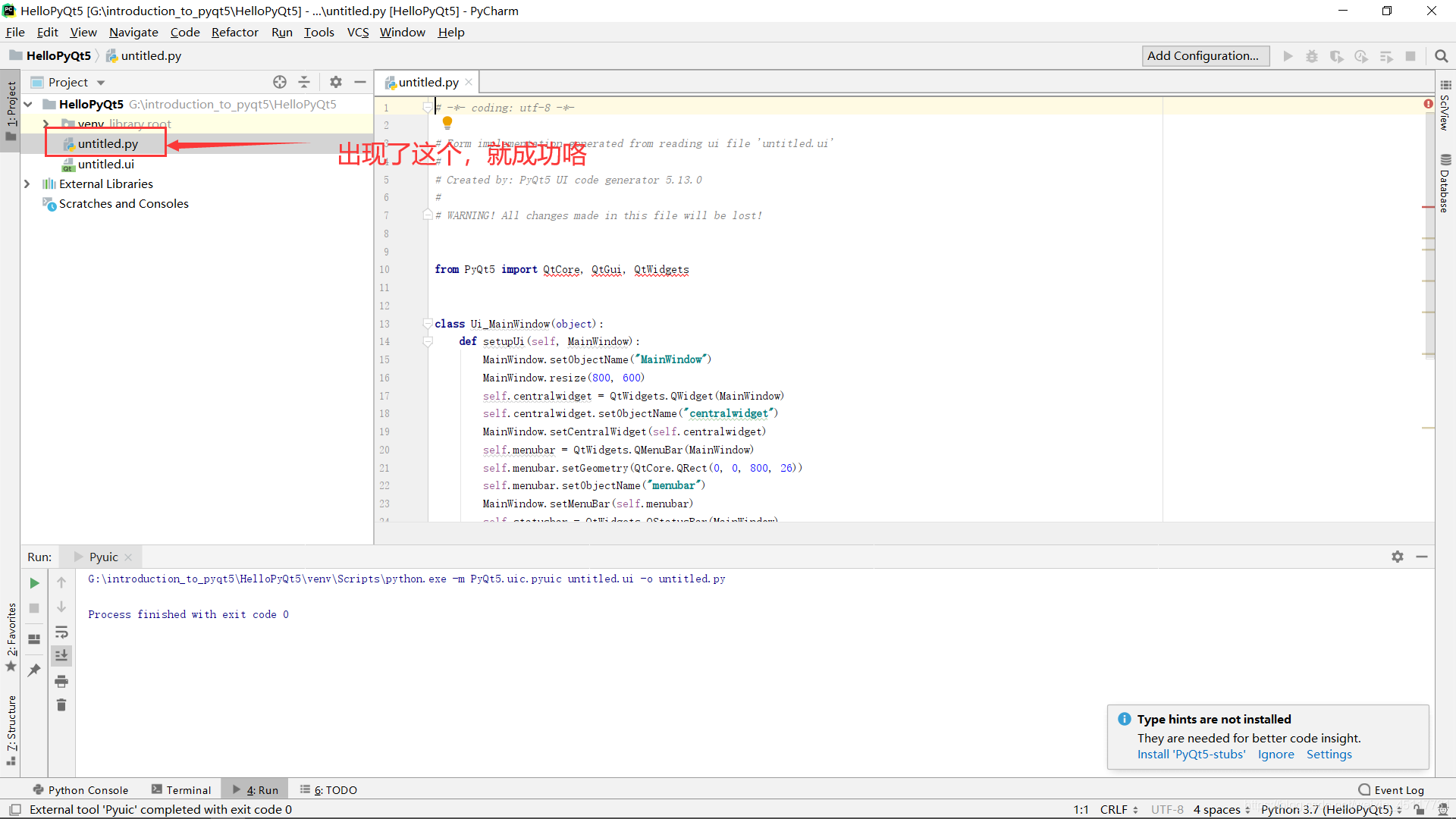Click Install 'PyQt5-stubs' link
Viewport: 1456px width, 819px height.
[x=1191, y=755]
